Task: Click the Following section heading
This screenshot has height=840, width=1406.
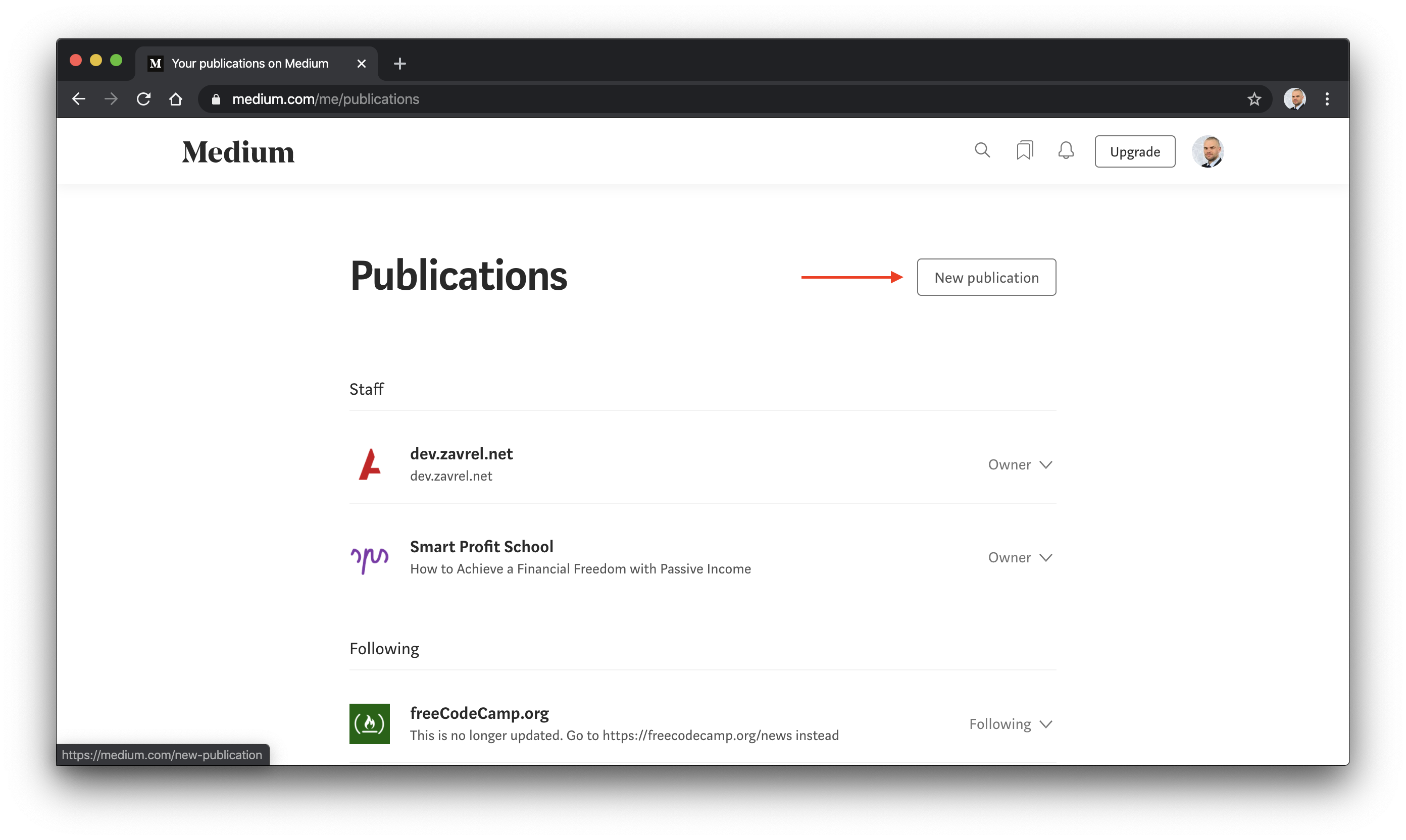Action: (384, 648)
